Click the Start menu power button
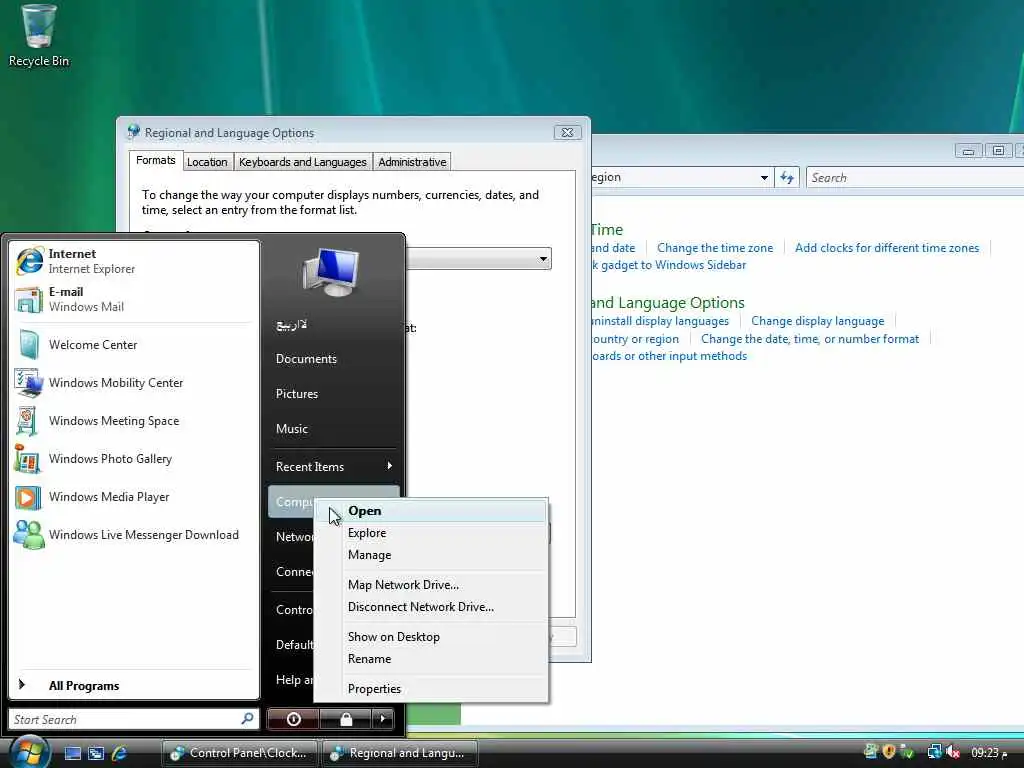 293,719
